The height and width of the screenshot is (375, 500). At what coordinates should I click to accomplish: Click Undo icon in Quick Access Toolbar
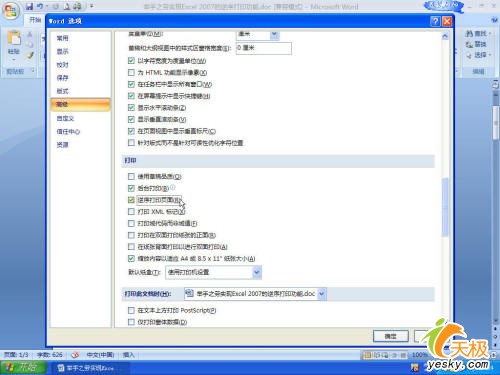point(40,6)
